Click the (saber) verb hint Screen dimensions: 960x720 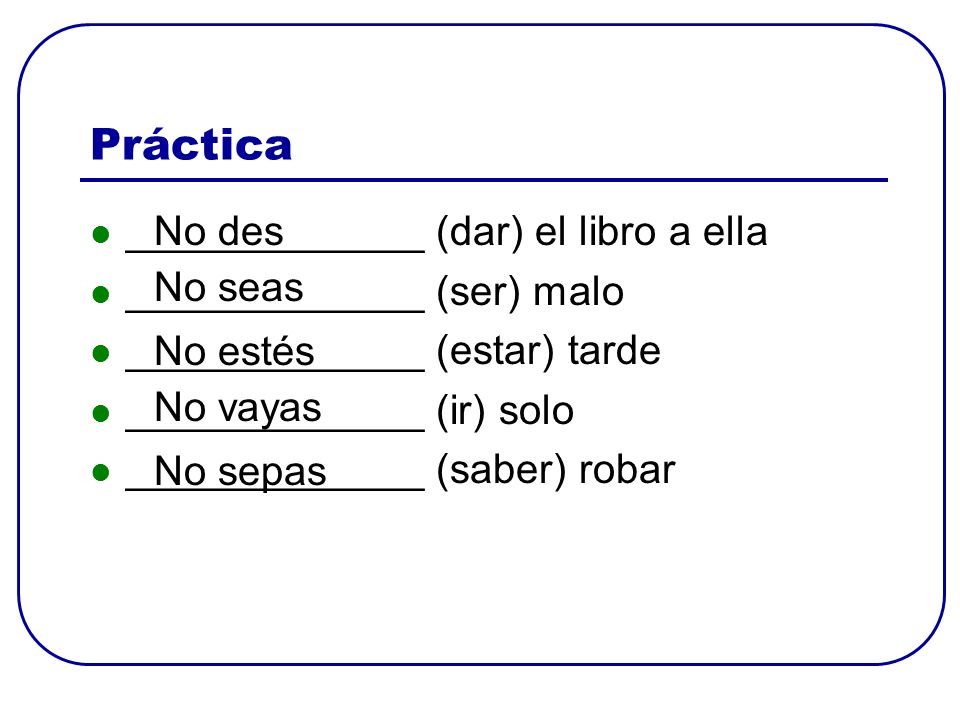click(501, 471)
